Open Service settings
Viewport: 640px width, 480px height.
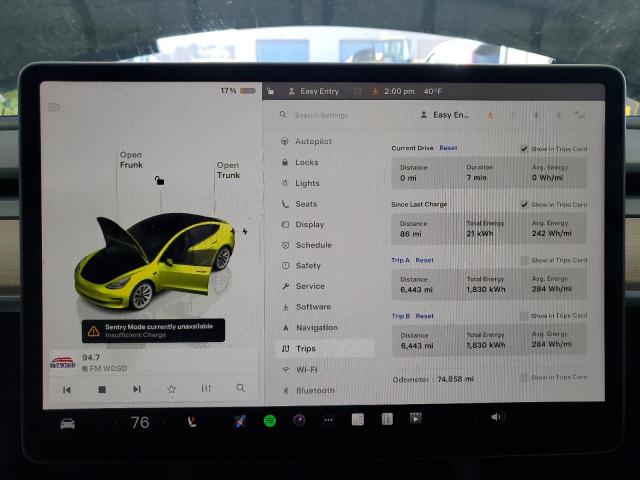pyautogui.click(x=304, y=286)
